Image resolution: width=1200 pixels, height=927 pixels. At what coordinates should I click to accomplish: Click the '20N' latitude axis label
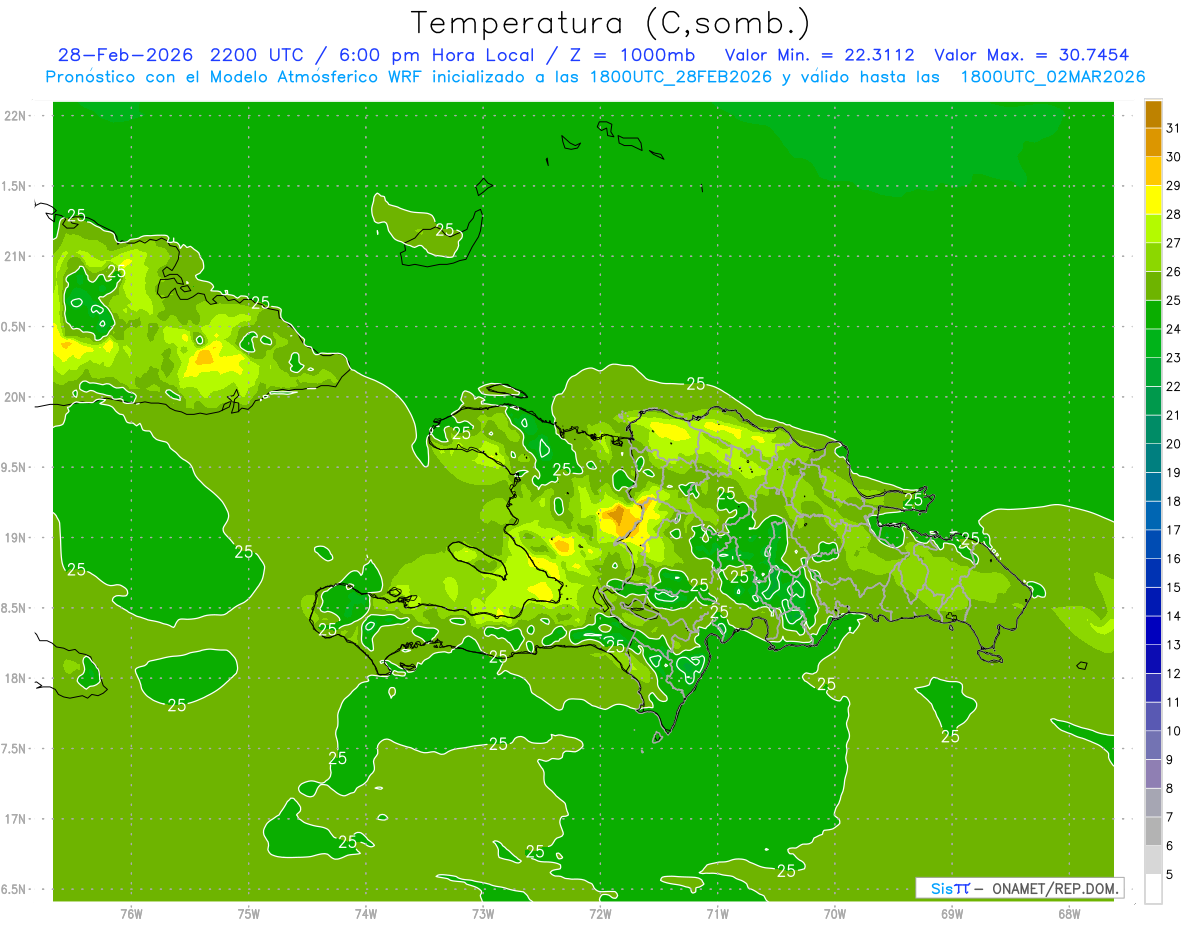pos(16,397)
